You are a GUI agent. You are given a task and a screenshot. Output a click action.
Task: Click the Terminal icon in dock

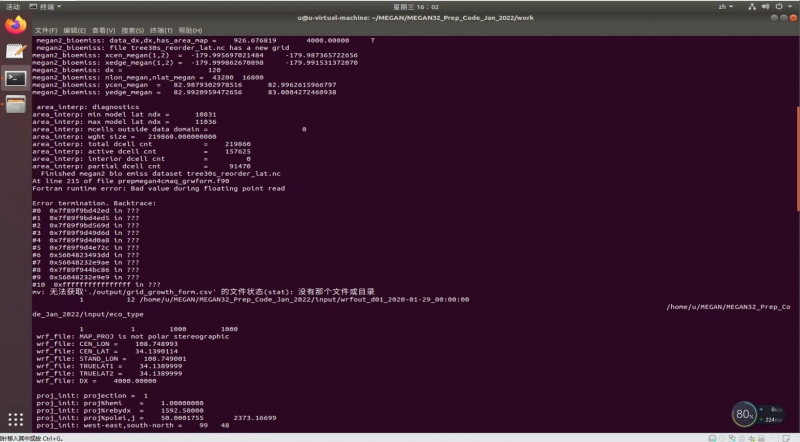tap(15, 77)
